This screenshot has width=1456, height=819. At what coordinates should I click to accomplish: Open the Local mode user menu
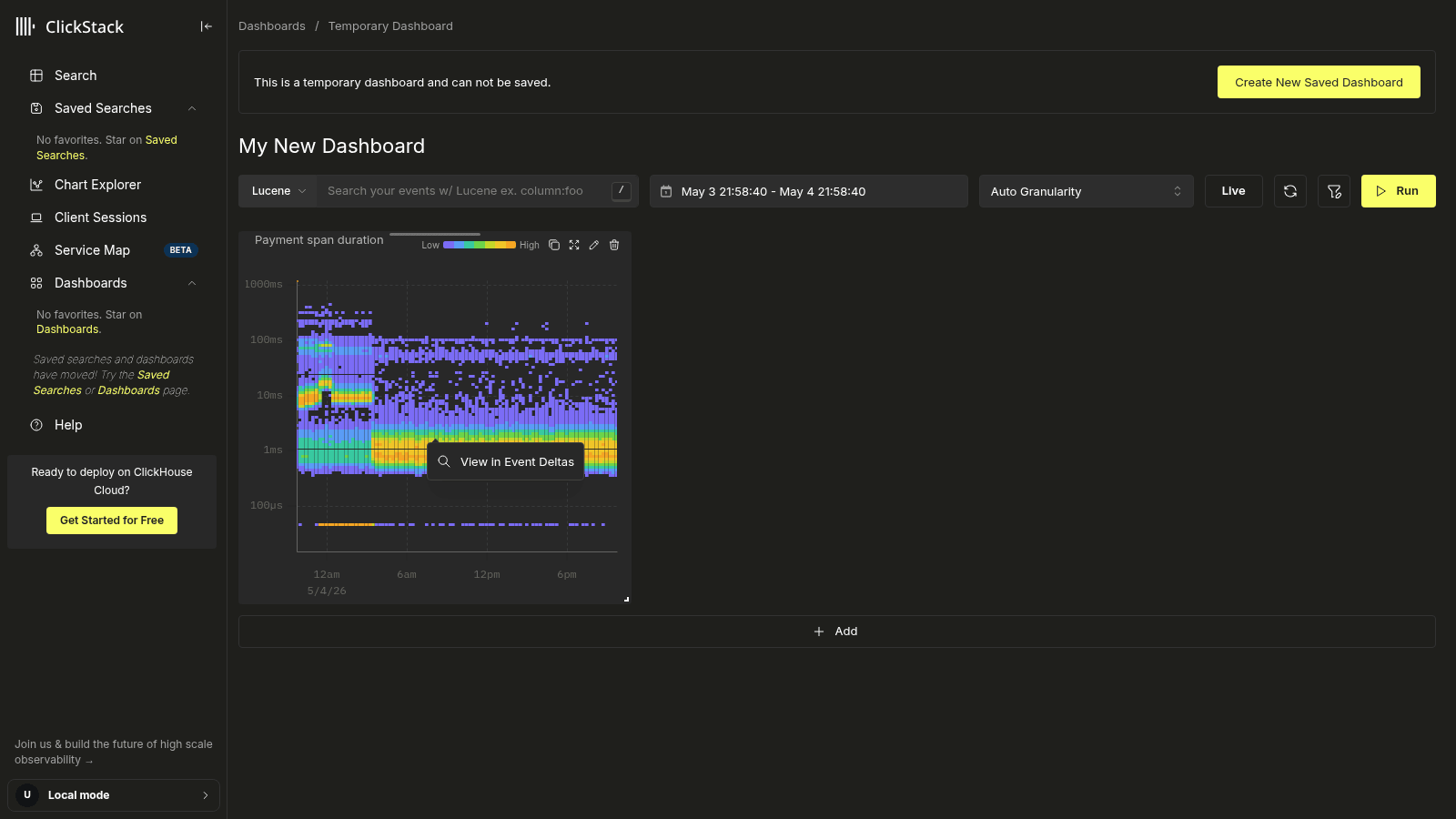(x=114, y=795)
